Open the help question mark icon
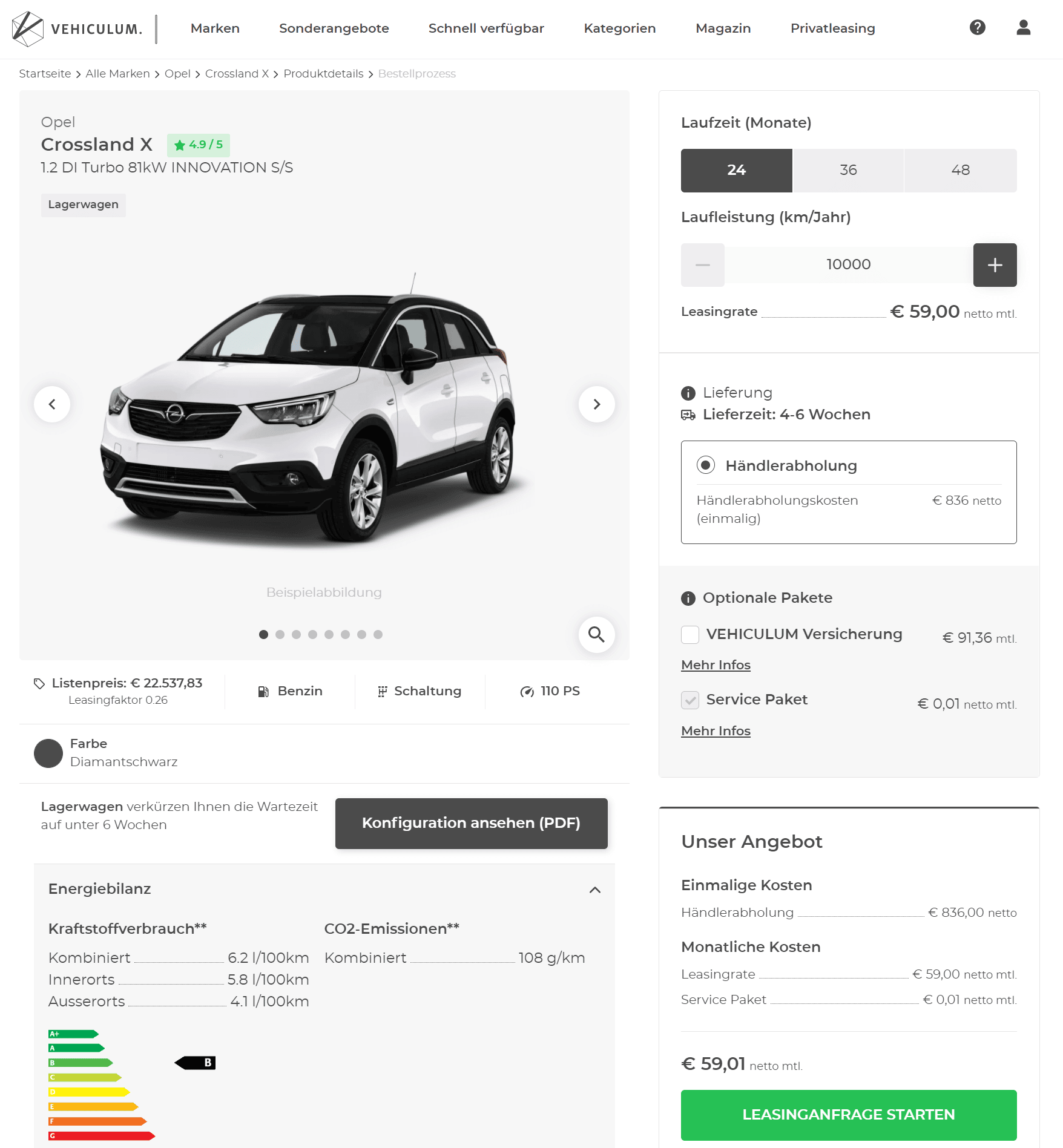This screenshot has width=1063, height=1148. [x=977, y=28]
